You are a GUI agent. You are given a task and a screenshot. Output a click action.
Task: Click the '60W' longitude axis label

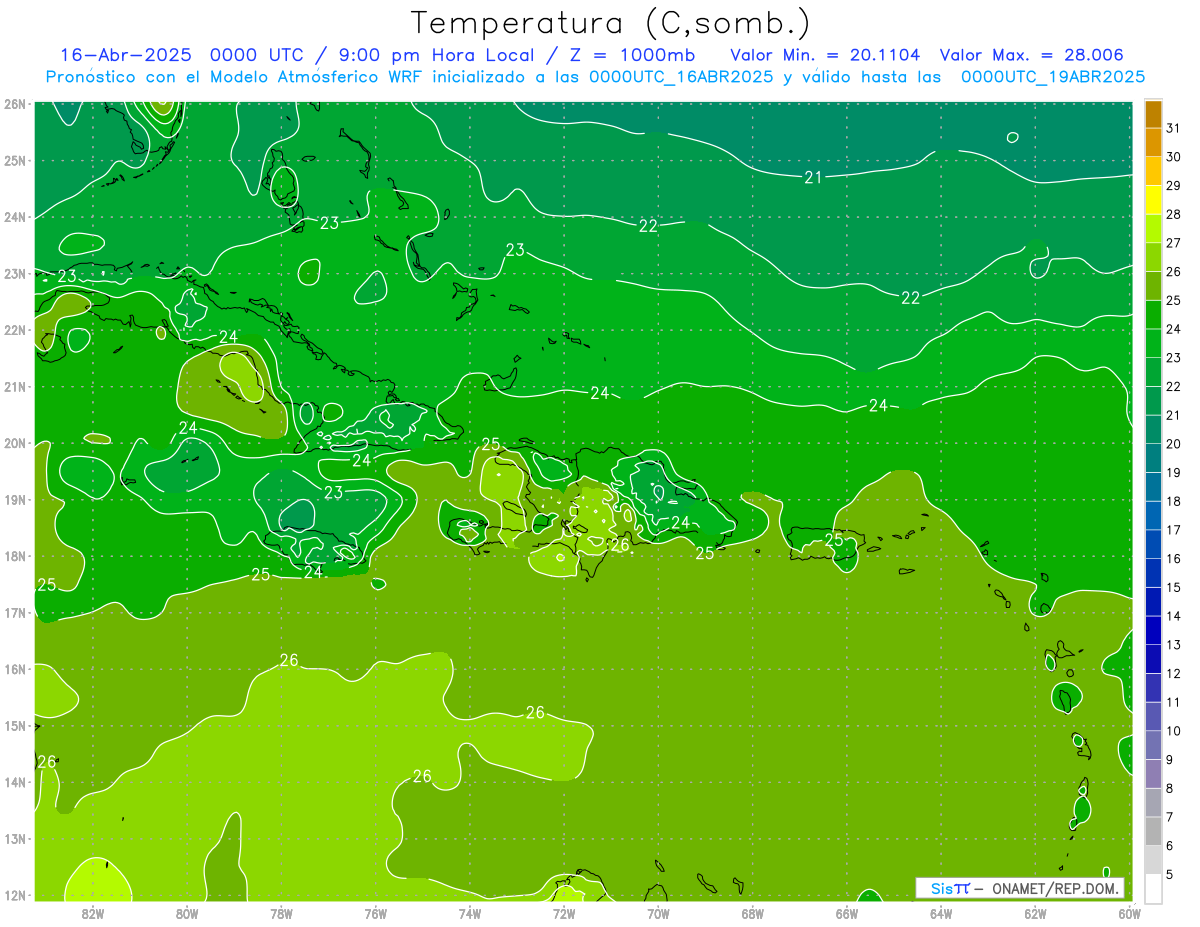pyautogui.click(x=1129, y=913)
